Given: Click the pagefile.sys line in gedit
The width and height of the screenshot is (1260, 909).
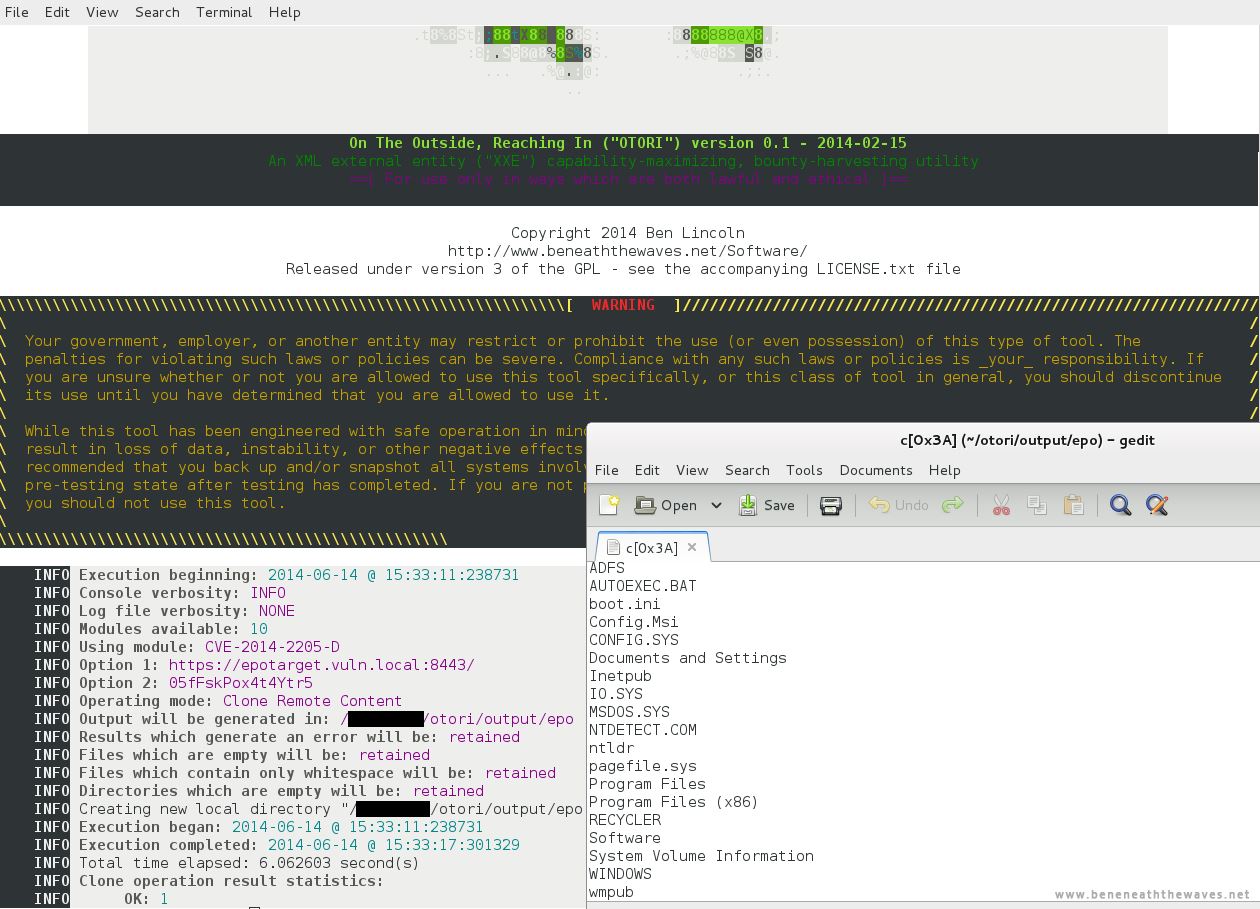Looking at the screenshot, I should click(x=643, y=766).
